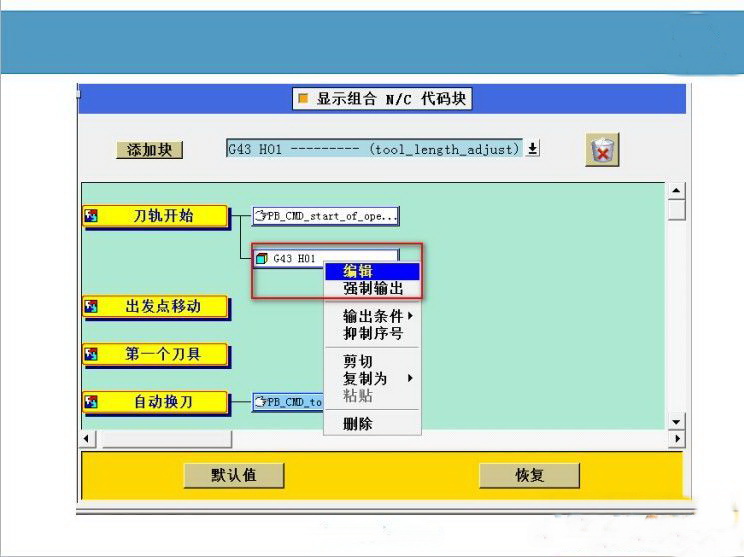Click the vertical scrollbar up arrow
The height and width of the screenshot is (557, 744).
pyautogui.click(x=677, y=191)
